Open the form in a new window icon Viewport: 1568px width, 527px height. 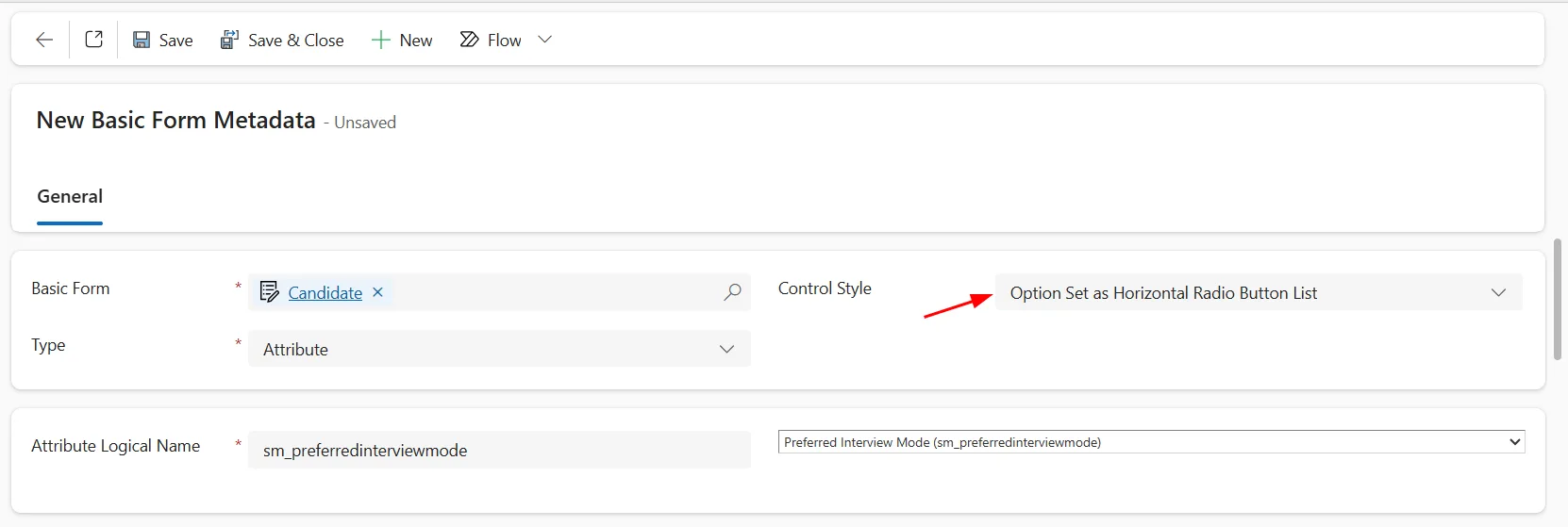pos(93,40)
